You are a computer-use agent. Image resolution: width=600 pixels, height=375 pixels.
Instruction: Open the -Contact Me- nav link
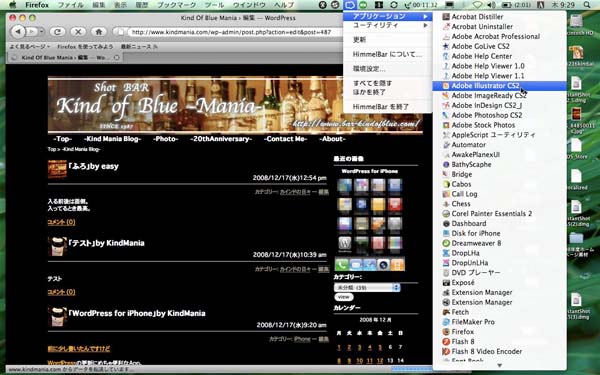285,139
